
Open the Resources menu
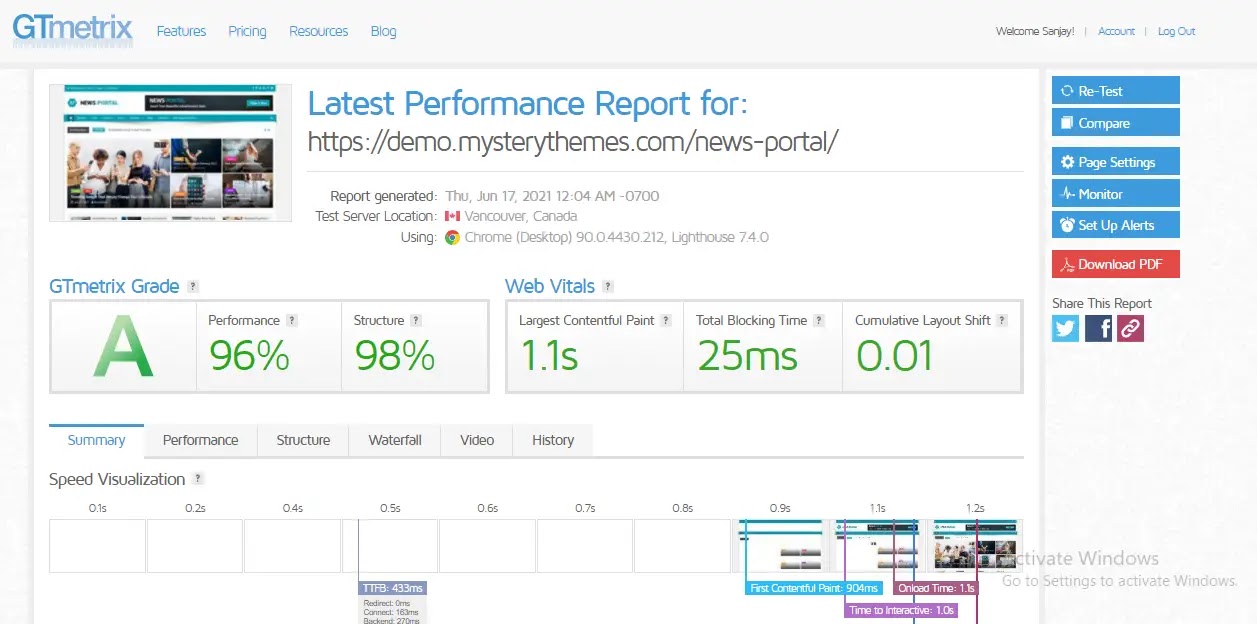click(319, 31)
